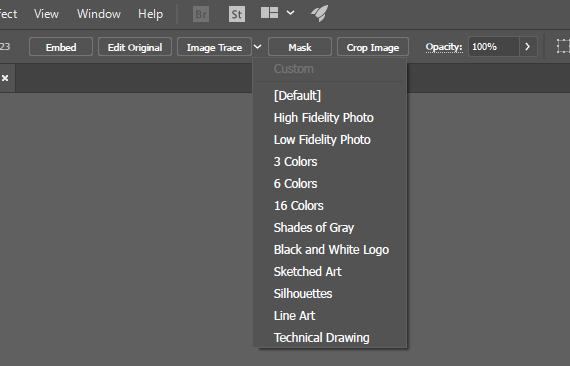Toggle the Image Trace presets dropdown arrow
This screenshot has height=366, width=570.
(257, 47)
